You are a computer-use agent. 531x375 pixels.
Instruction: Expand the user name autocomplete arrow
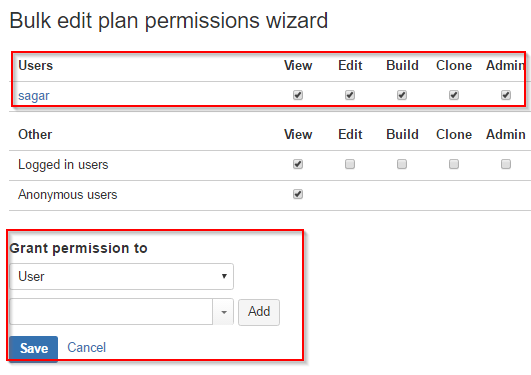[x=224, y=312]
